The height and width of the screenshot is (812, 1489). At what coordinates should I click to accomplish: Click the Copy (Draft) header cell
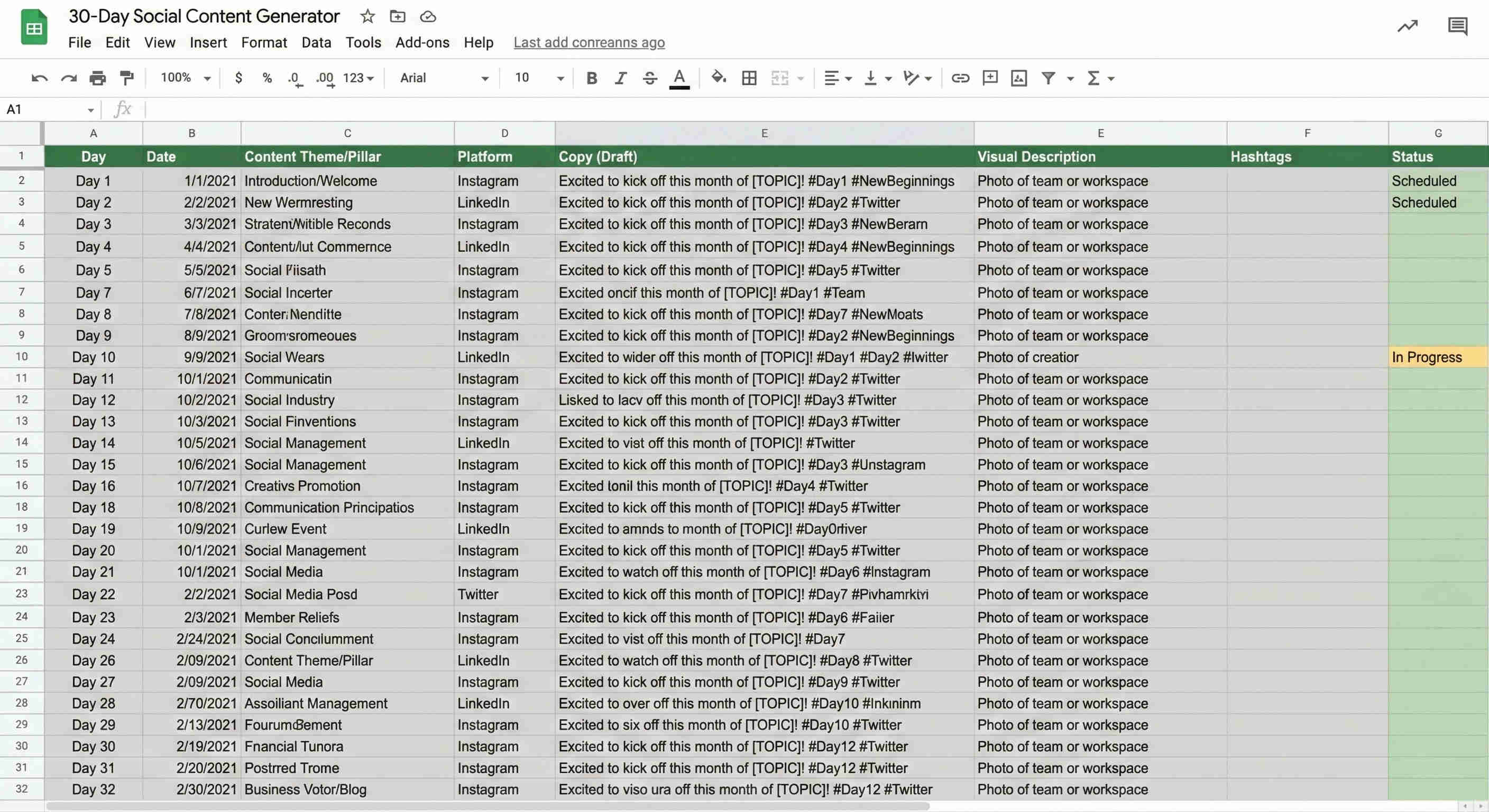[x=764, y=156]
